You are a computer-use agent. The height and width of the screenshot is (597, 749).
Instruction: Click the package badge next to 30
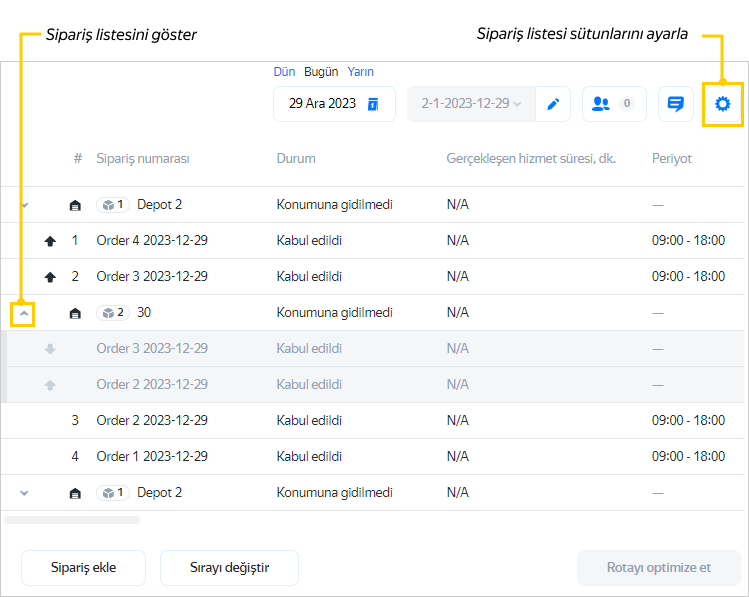pos(113,313)
